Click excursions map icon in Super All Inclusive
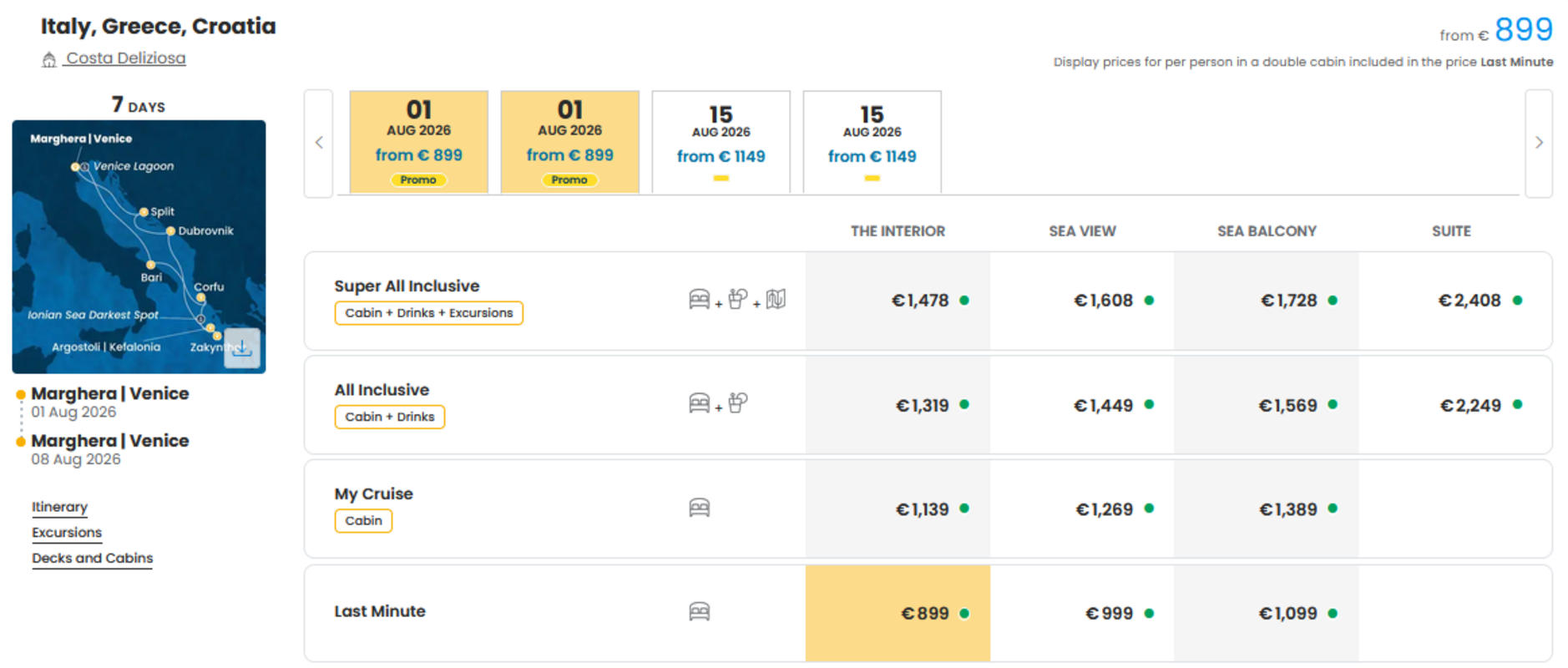 tap(776, 299)
